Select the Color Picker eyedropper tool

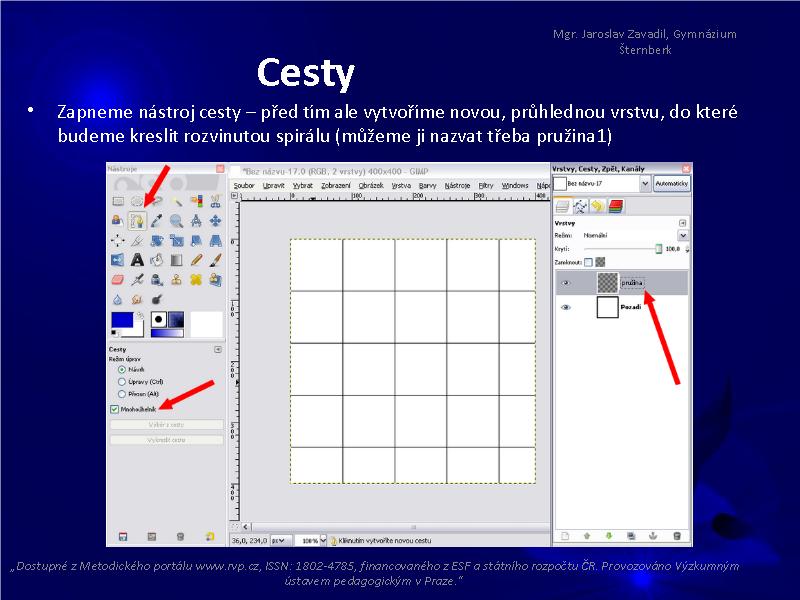(x=157, y=221)
